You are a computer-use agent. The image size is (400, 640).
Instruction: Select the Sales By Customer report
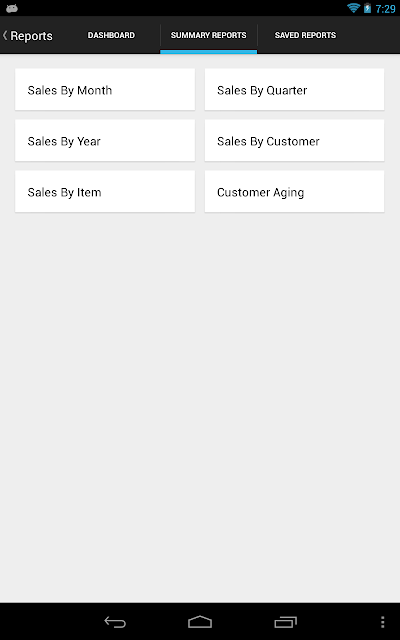pos(294,141)
